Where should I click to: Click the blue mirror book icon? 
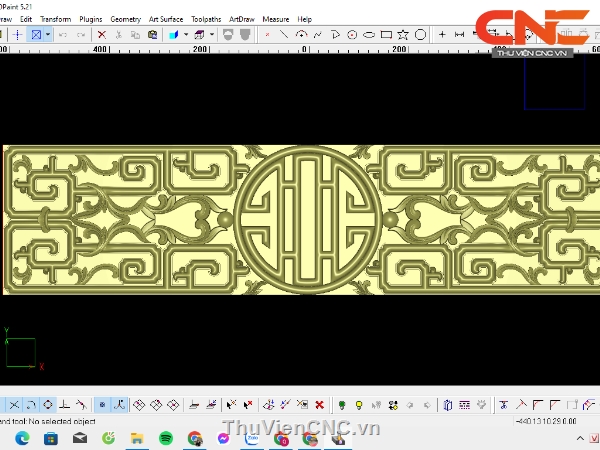click(448, 405)
